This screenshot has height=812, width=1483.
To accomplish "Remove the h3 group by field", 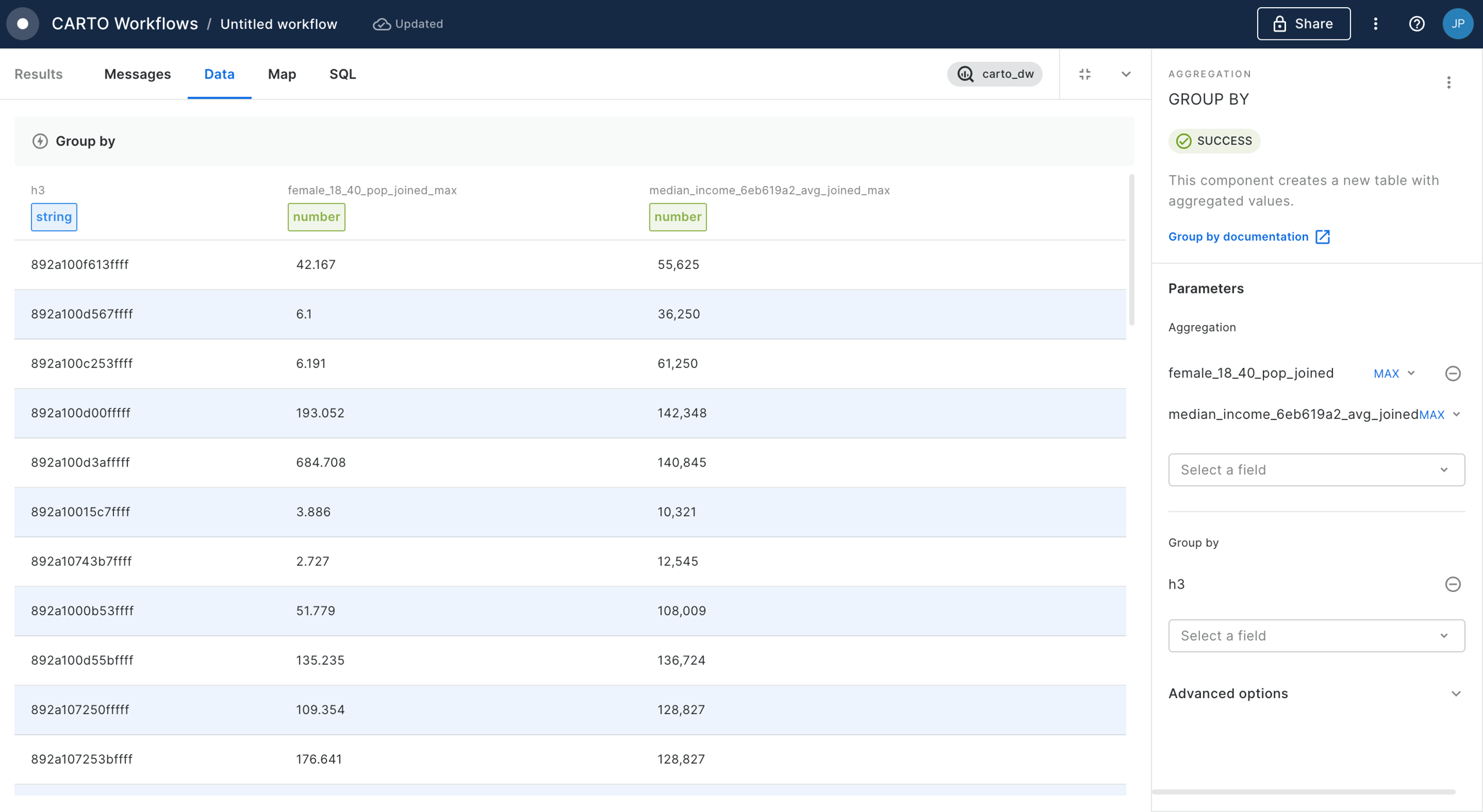I will coord(1452,584).
